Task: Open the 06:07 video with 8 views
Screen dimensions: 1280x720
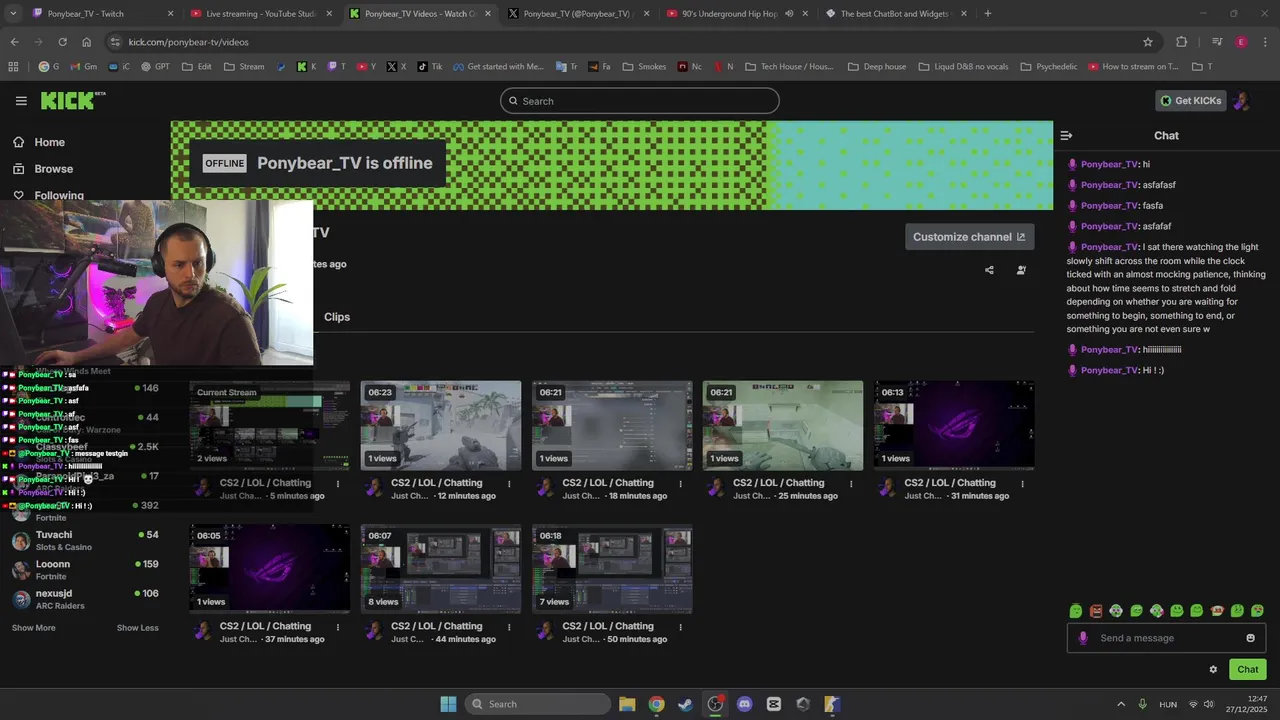Action: (441, 568)
